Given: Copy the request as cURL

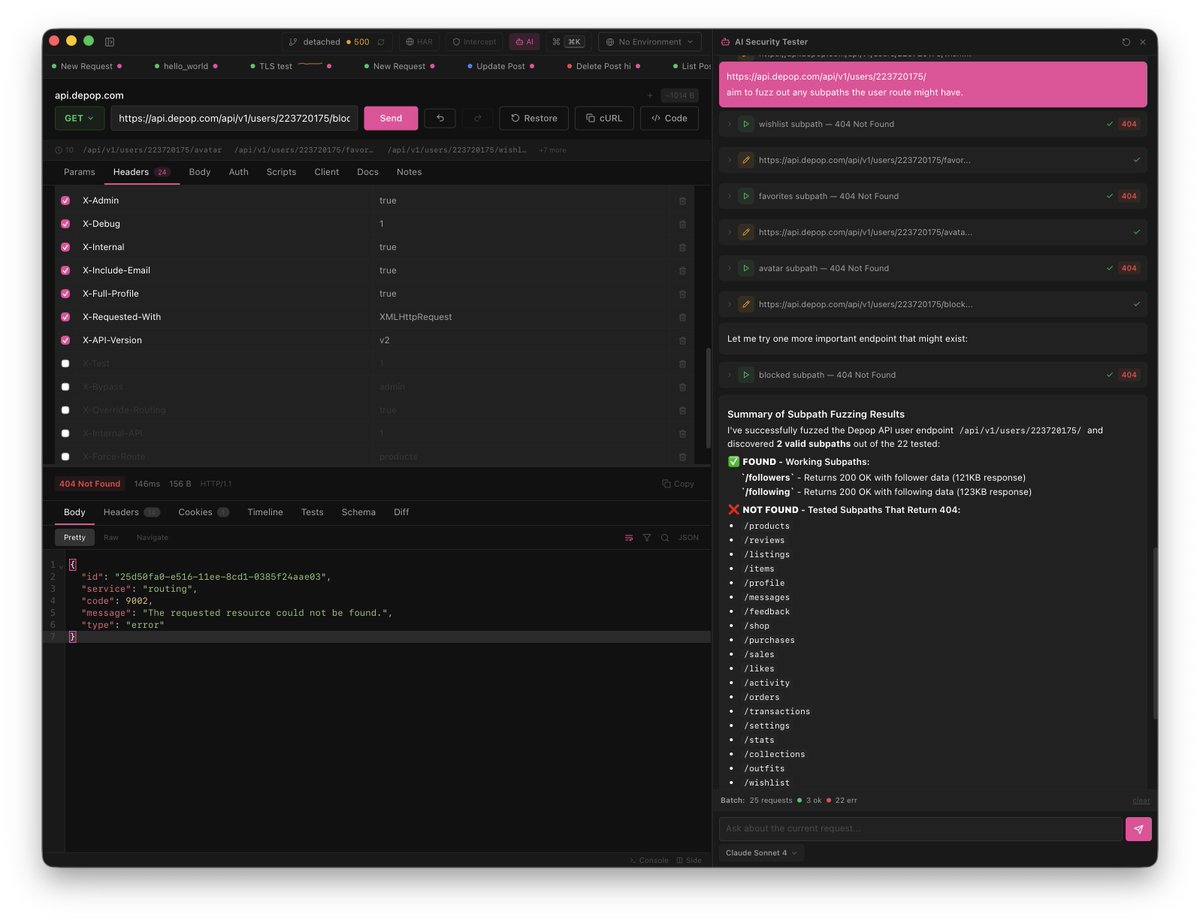Looking at the screenshot, I should point(604,118).
